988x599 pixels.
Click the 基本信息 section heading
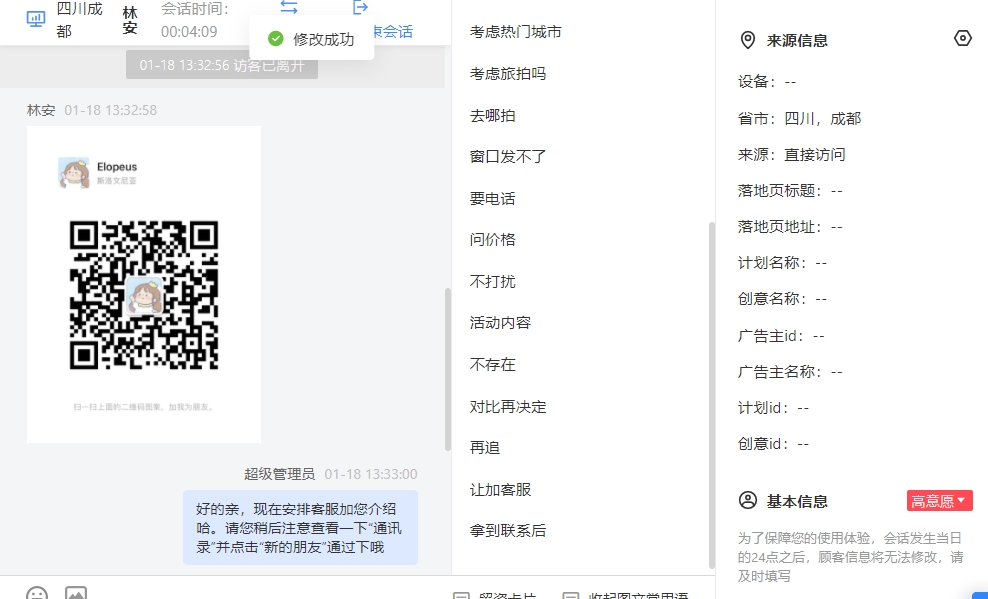pyautogui.click(x=797, y=501)
